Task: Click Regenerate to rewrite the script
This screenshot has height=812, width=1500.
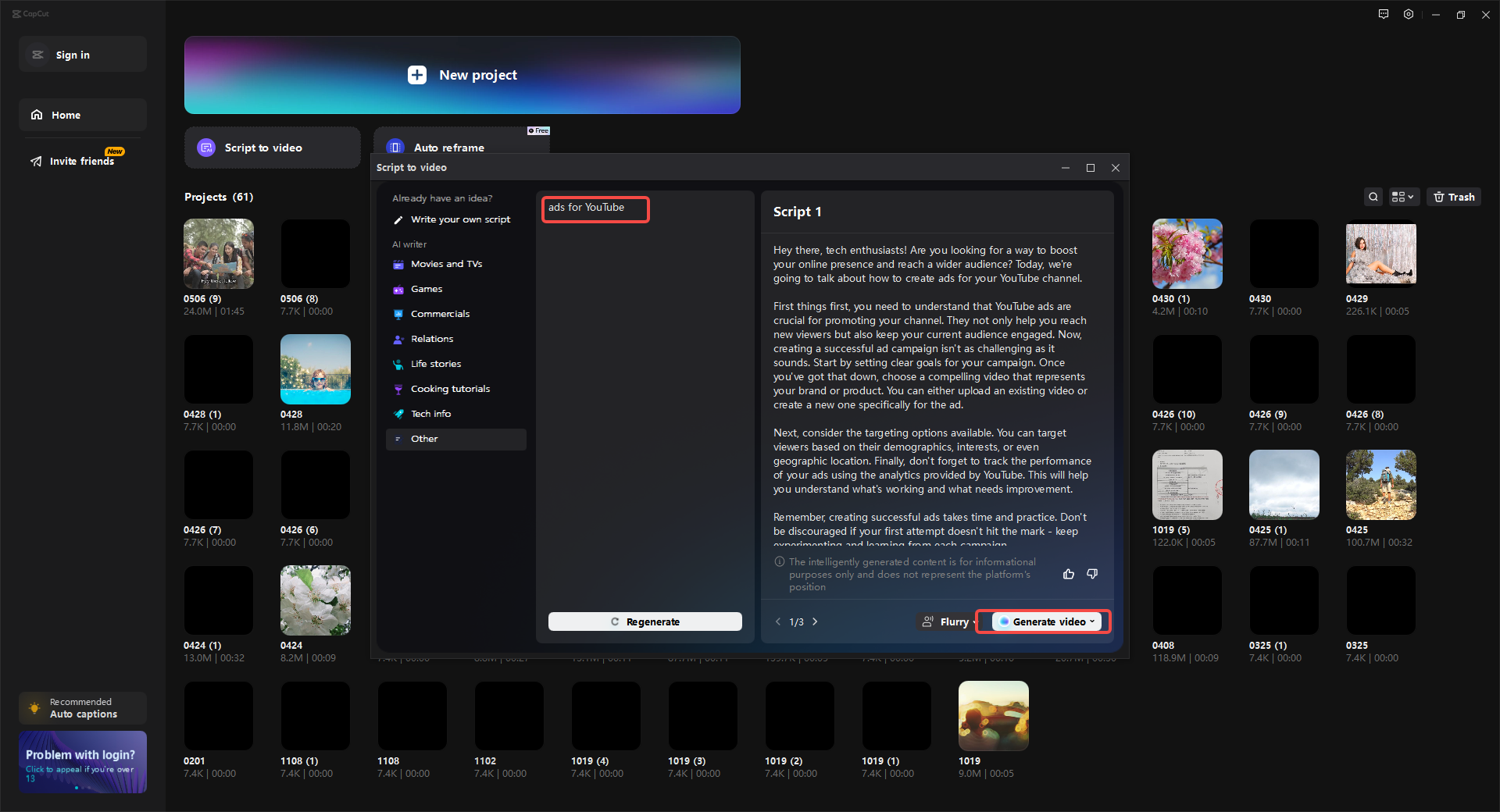Action: click(x=645, y=621)
